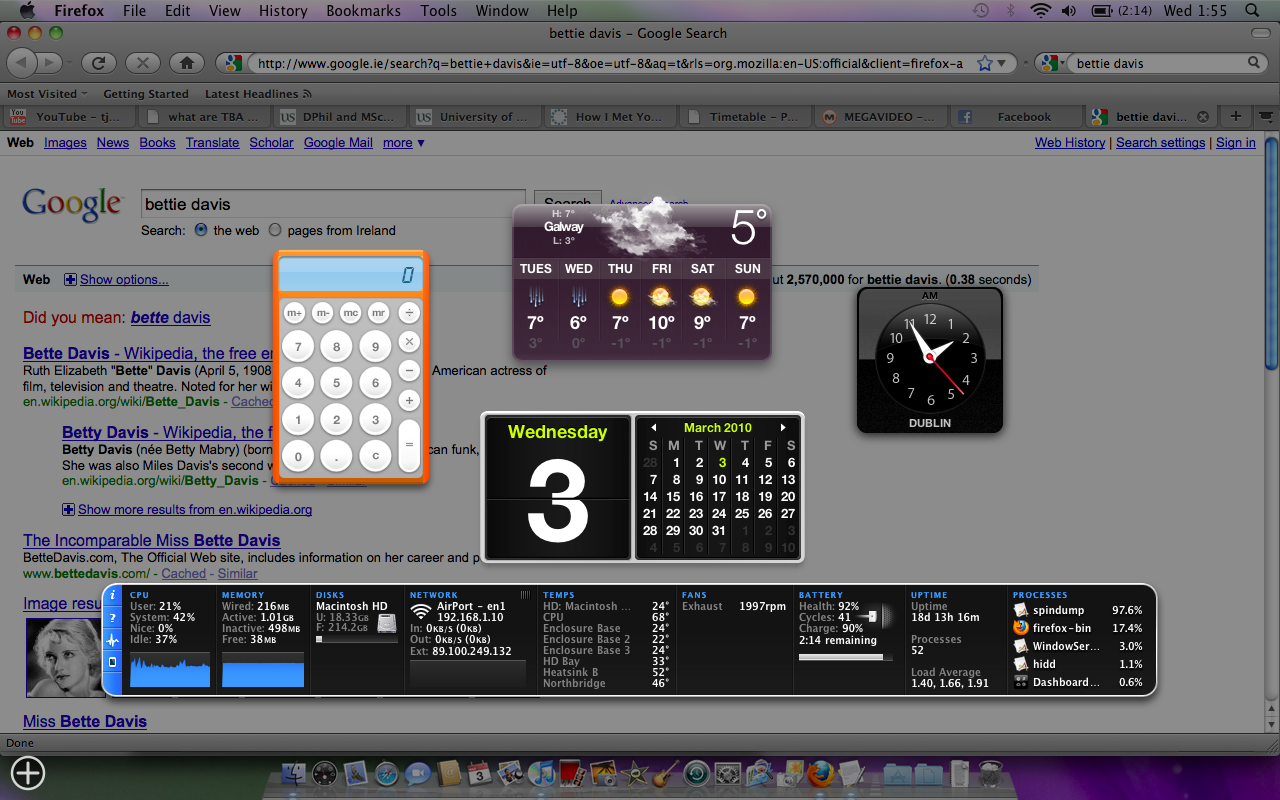Click the calculator 'c' clear key
The width and height of the screenshot is (1280, 800).
(x=375, y=456)
